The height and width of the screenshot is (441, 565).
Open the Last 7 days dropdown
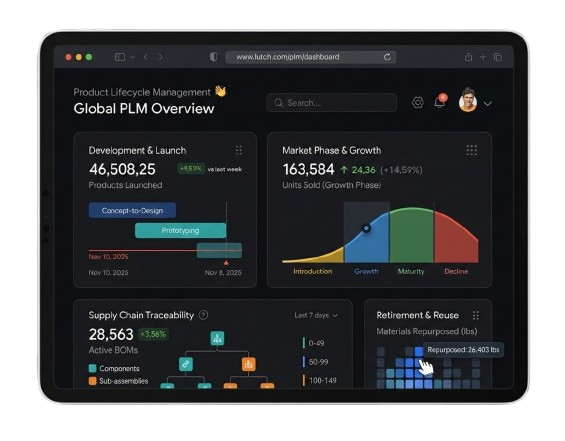pos(316,315)
